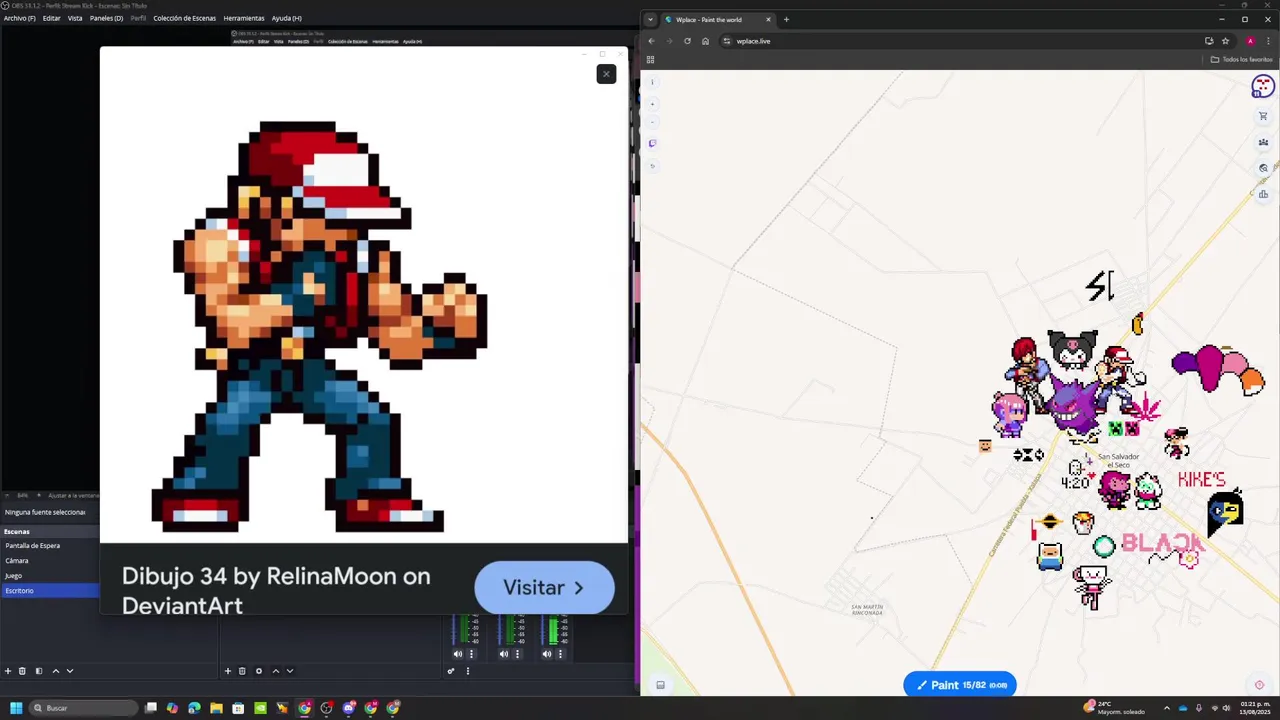
Task: Open a new Chrome tab
Action: [786, 19]
